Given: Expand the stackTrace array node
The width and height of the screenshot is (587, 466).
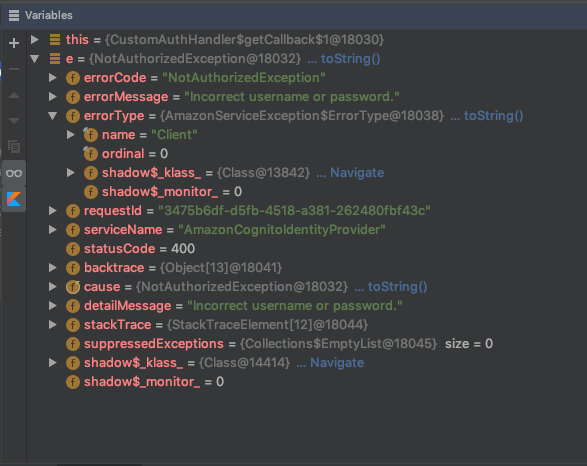Looking at the screenshot, I should tap(53, 325).
